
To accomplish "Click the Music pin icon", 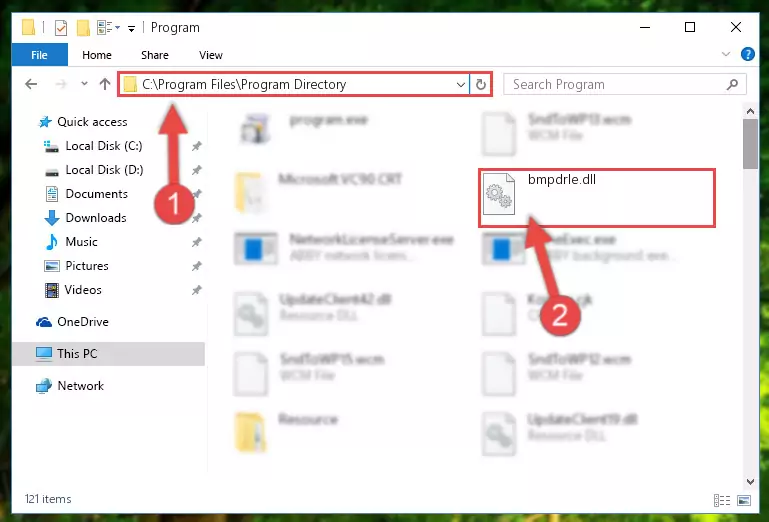I will pos(197,242).
